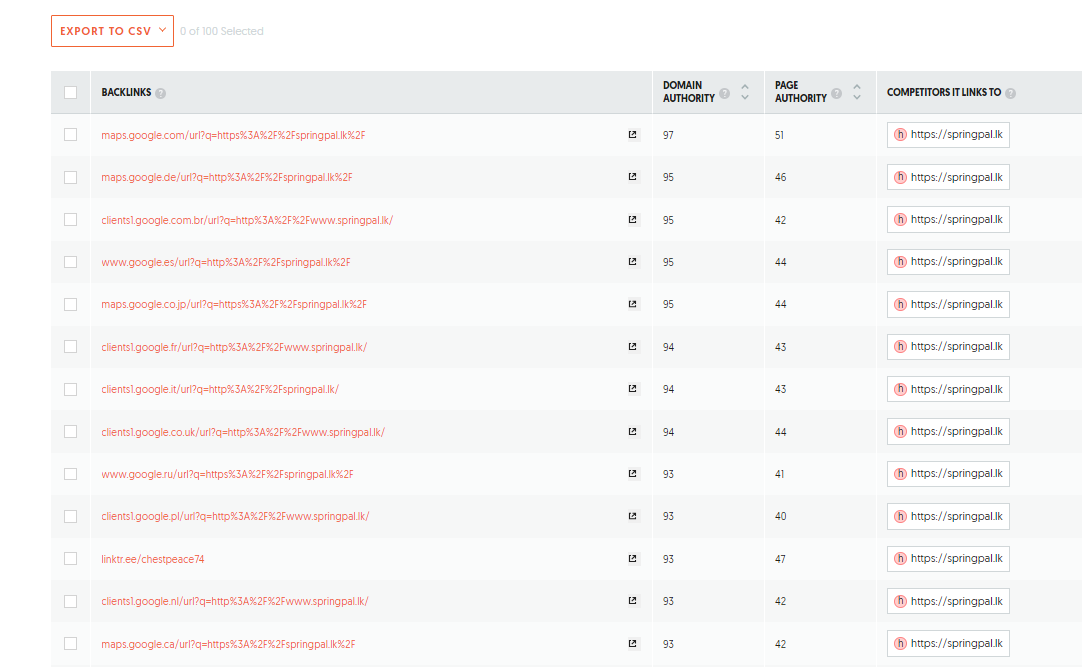
Task: Click domain authority value 97
Action: pos(668,135)
